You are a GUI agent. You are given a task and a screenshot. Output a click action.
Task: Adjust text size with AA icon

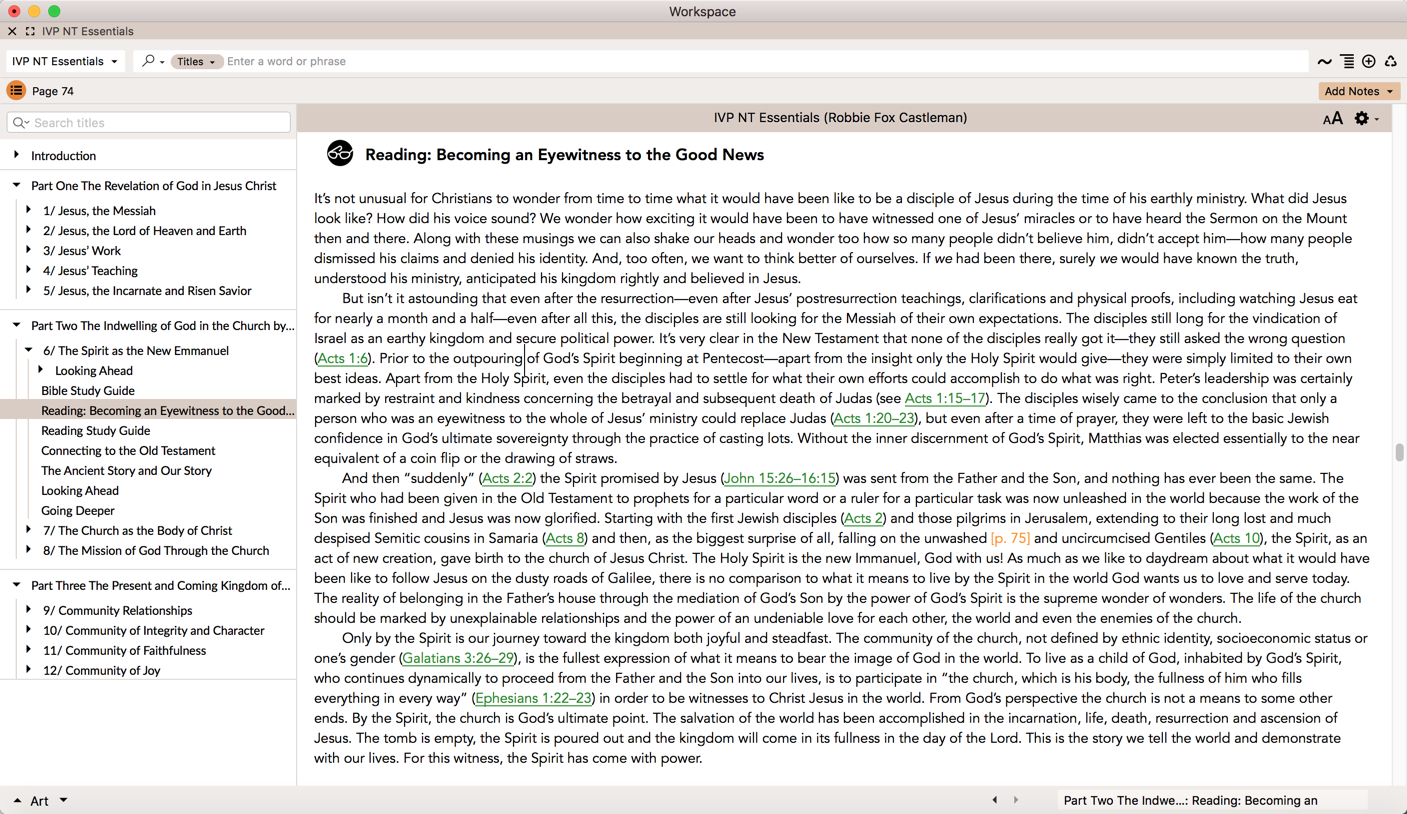point(1332,118)
